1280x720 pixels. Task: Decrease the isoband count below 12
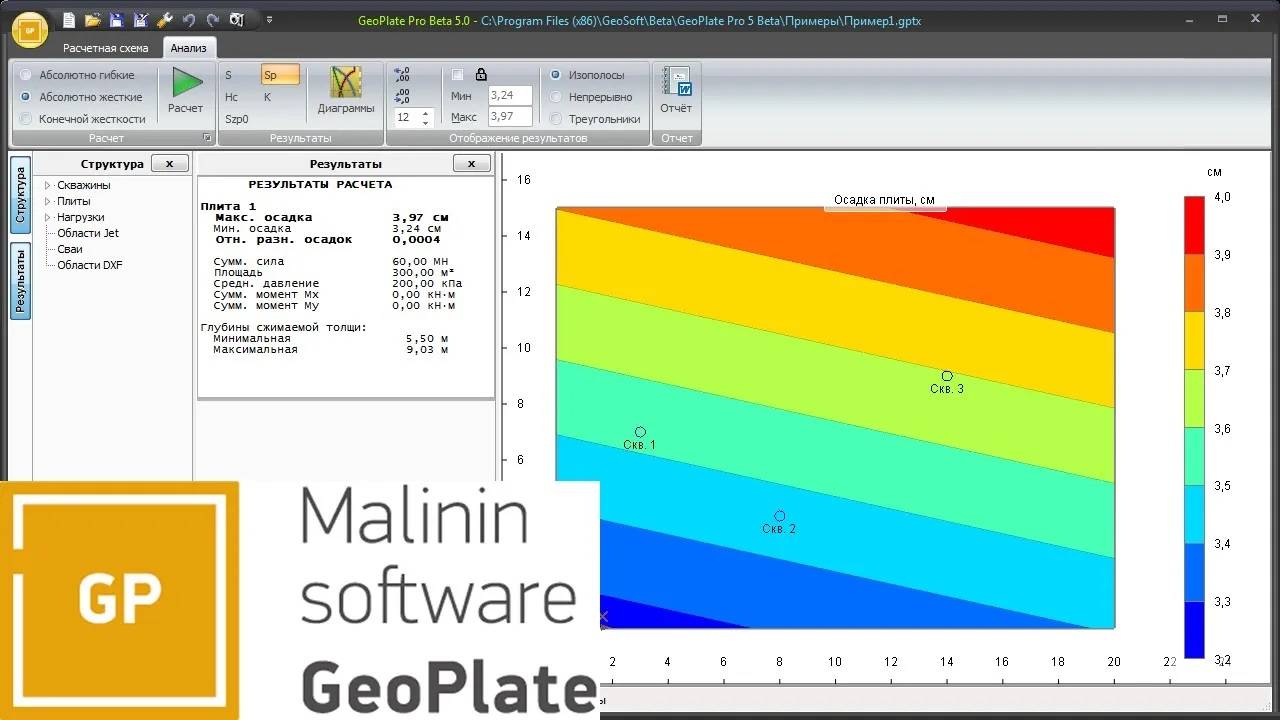[x=426, y=122]
